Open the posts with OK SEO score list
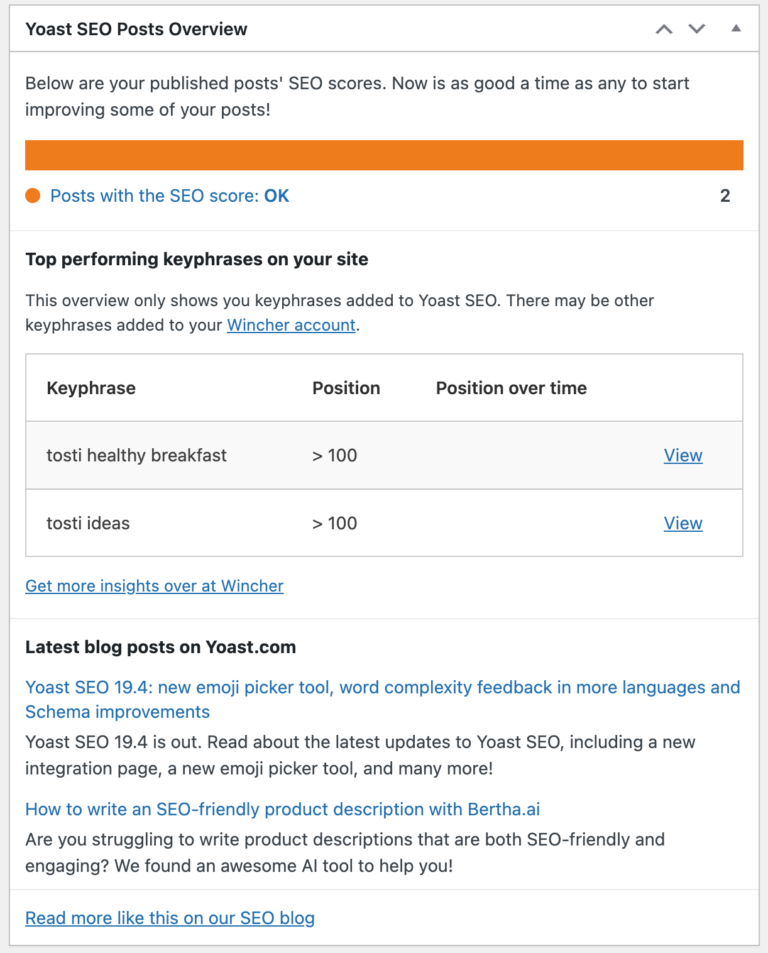Screen dimensions: 768x953 click(x=169, y=196)
